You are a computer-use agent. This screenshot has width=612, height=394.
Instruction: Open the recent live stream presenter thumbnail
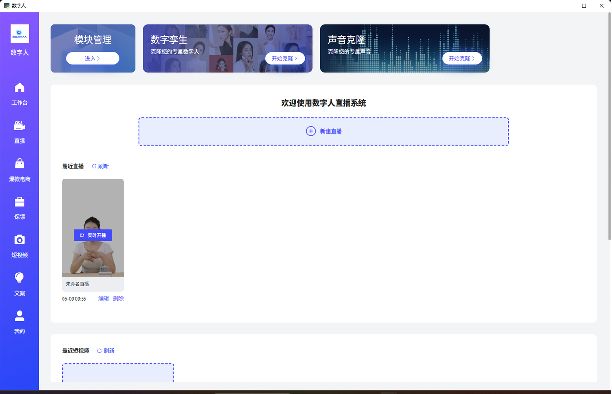[x=93, y=228]
